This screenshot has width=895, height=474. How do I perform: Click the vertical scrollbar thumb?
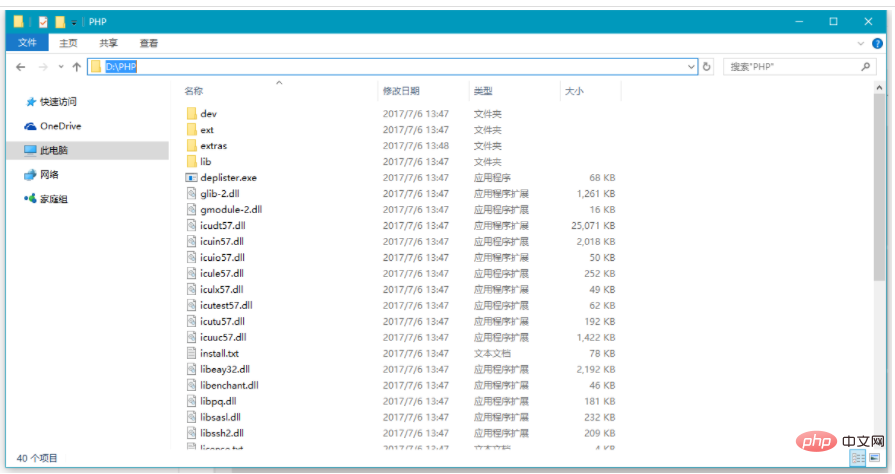879,188
